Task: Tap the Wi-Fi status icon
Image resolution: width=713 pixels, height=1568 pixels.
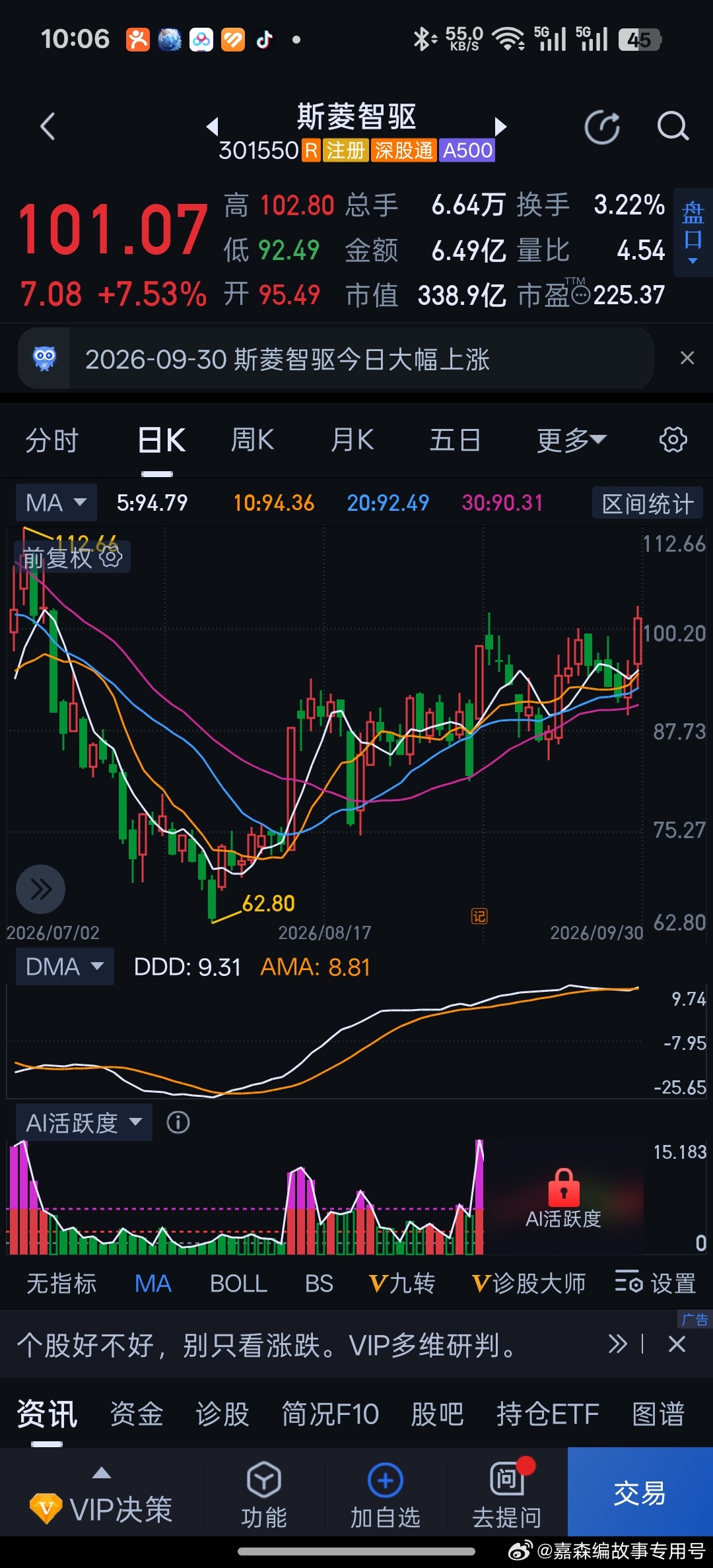Action: (508, 40)
